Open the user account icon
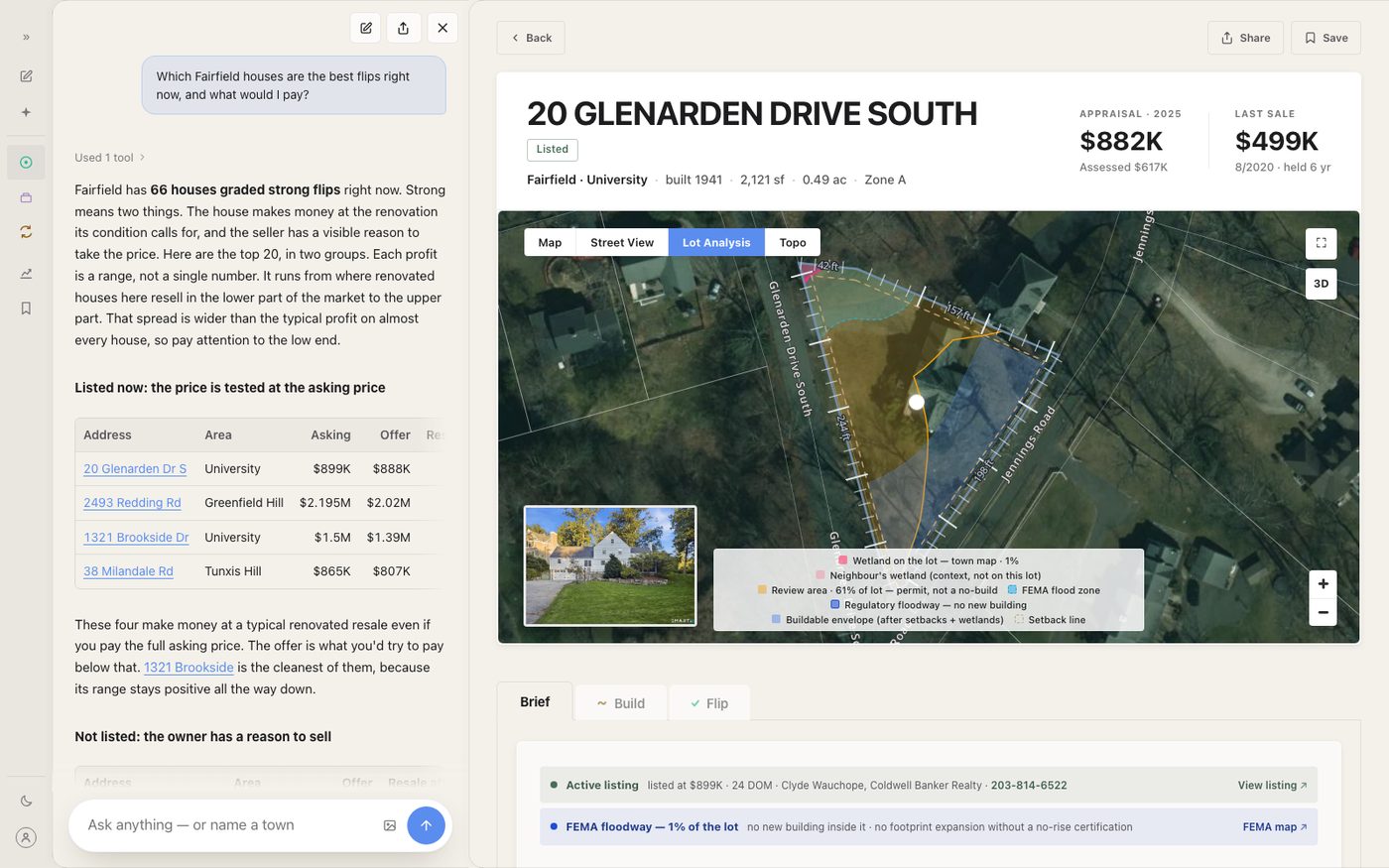The width and height of the screenshot is (1389, 868). coord(26,837)
